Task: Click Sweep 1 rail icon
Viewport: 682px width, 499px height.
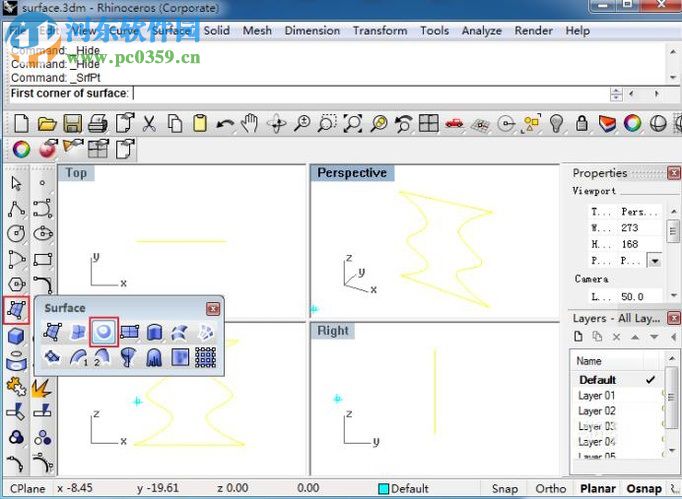Action: (78, 358)
